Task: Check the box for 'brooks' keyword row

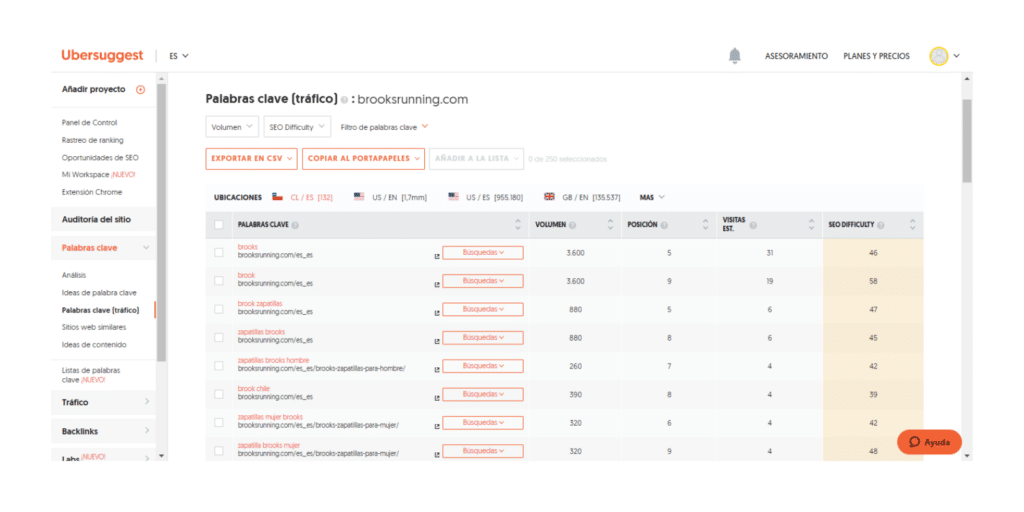Action: [219, 253]
